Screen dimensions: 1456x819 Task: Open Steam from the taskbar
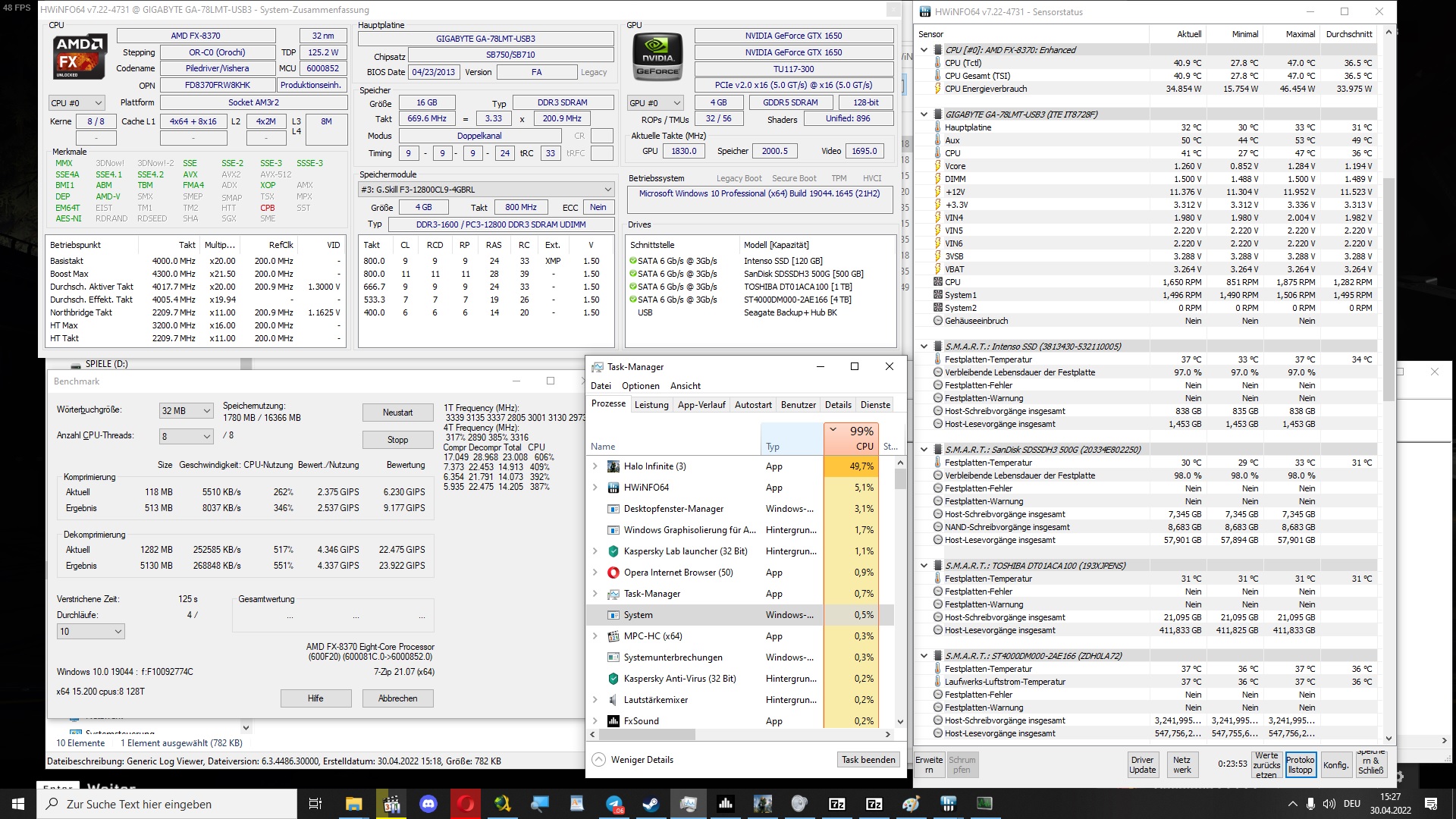pos(651,804)
